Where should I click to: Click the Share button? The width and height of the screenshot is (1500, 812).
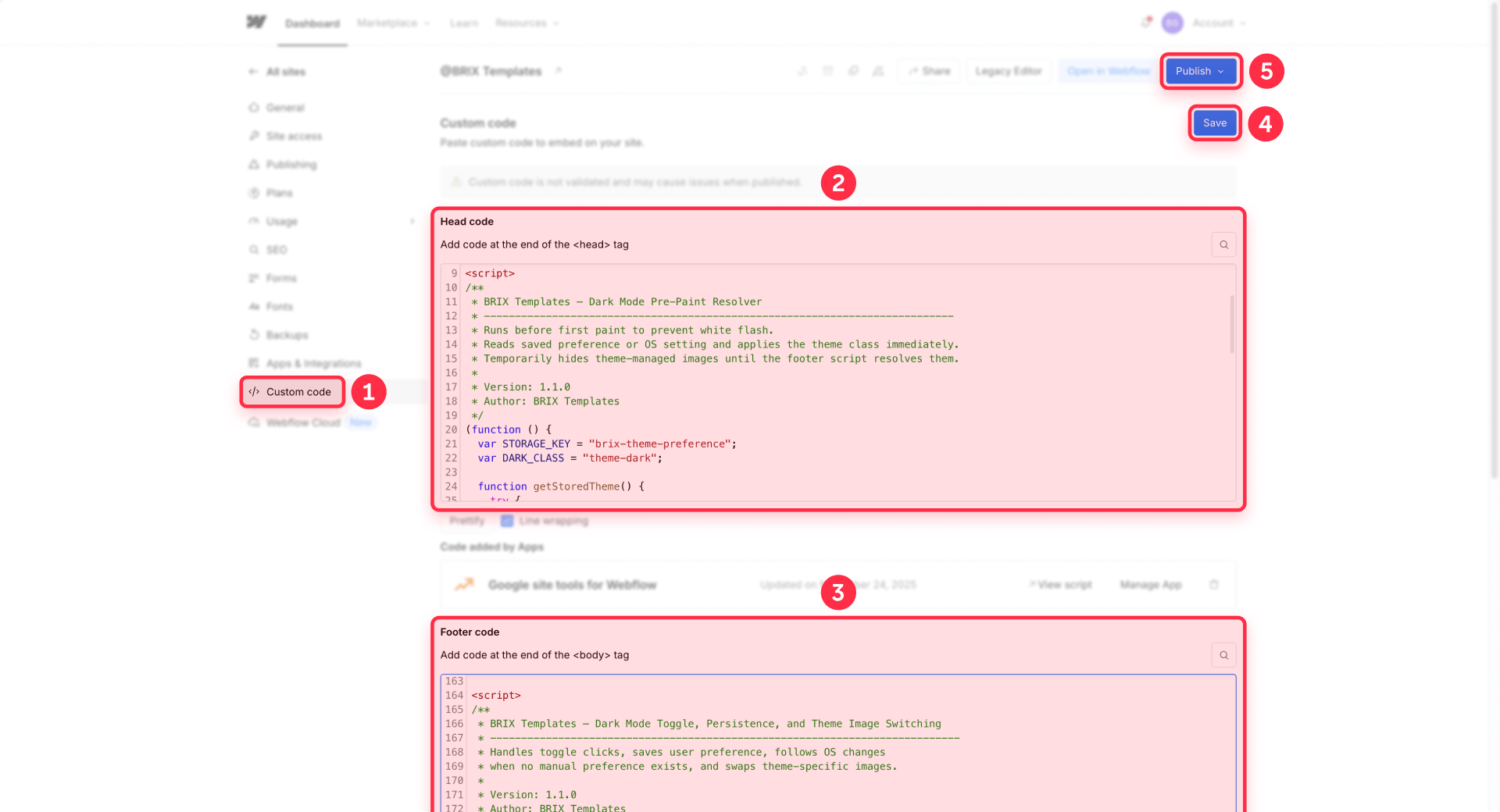[x=929, y=71]
